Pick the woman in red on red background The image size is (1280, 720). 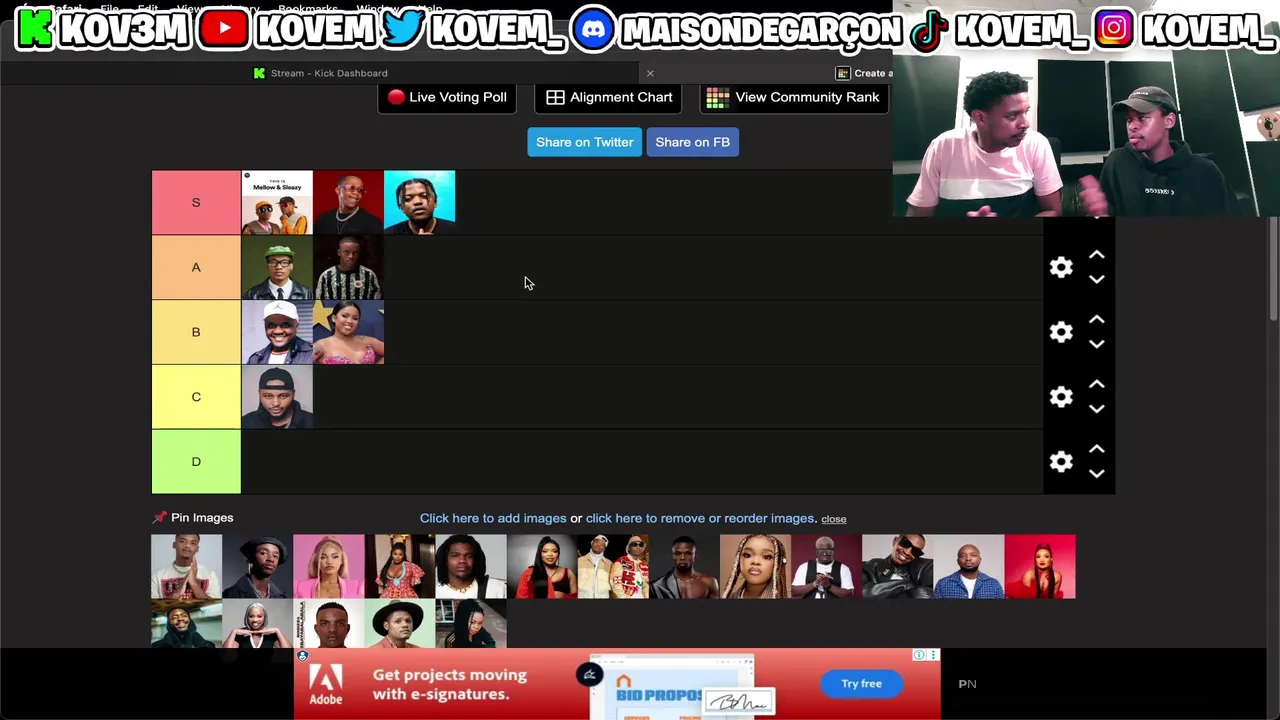(x=1040, y=566)
